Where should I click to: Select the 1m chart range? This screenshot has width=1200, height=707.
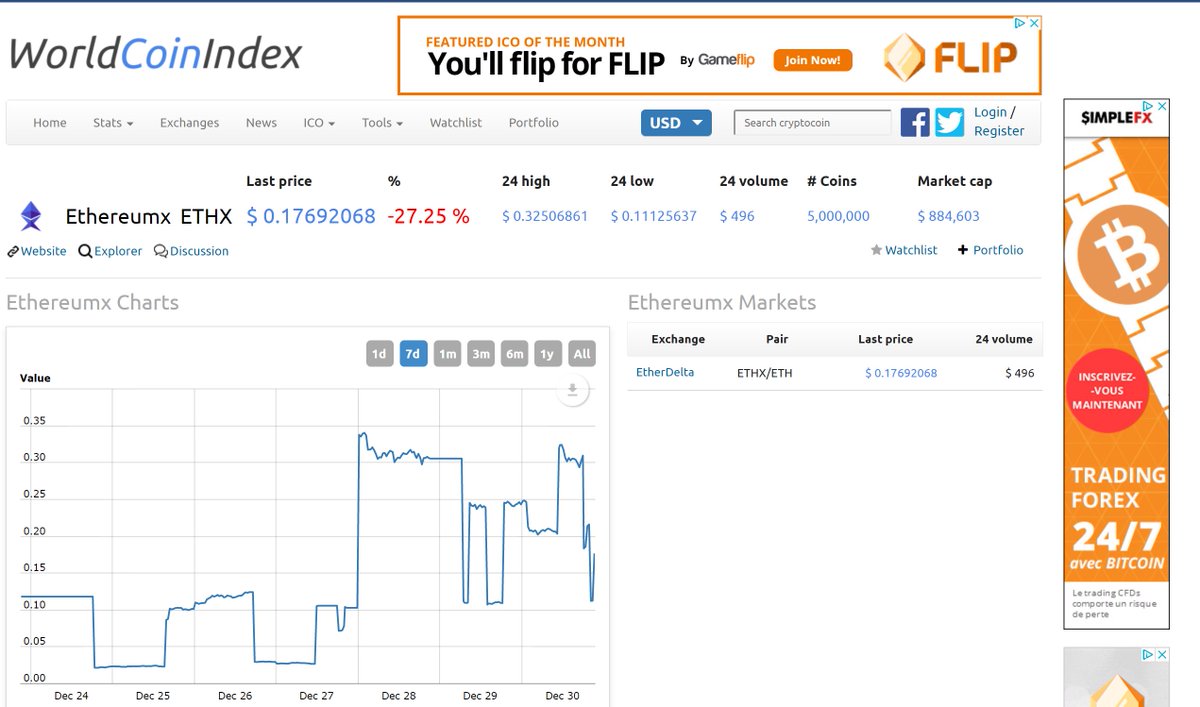(x=447, y=354)
